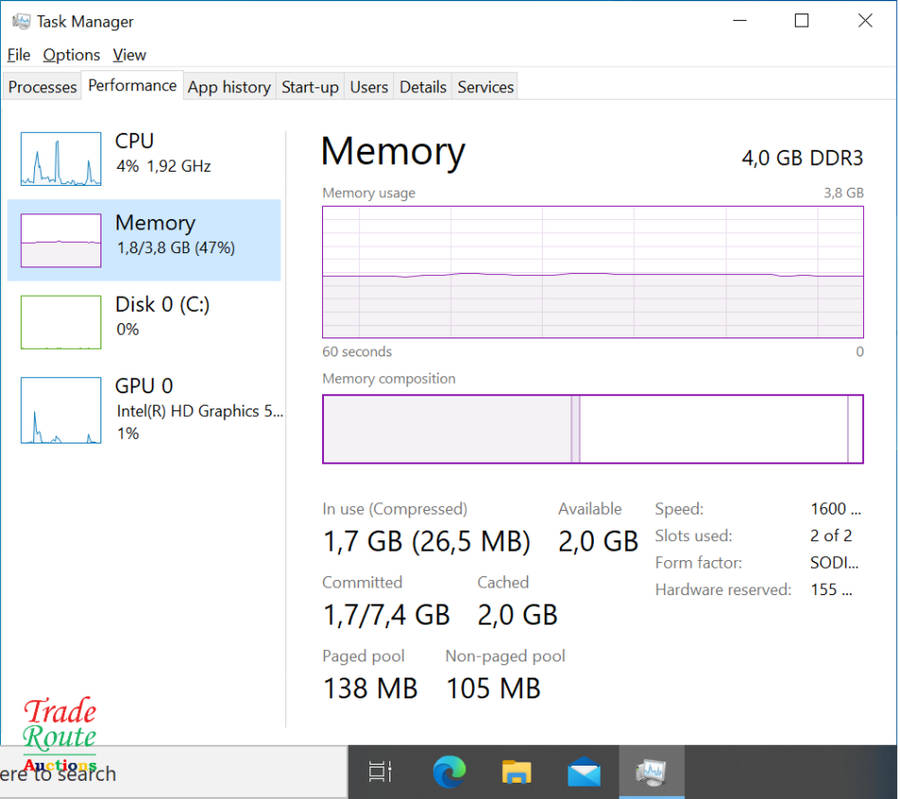Open the View menu
This screenshot has height=799, width=900.
129,55
